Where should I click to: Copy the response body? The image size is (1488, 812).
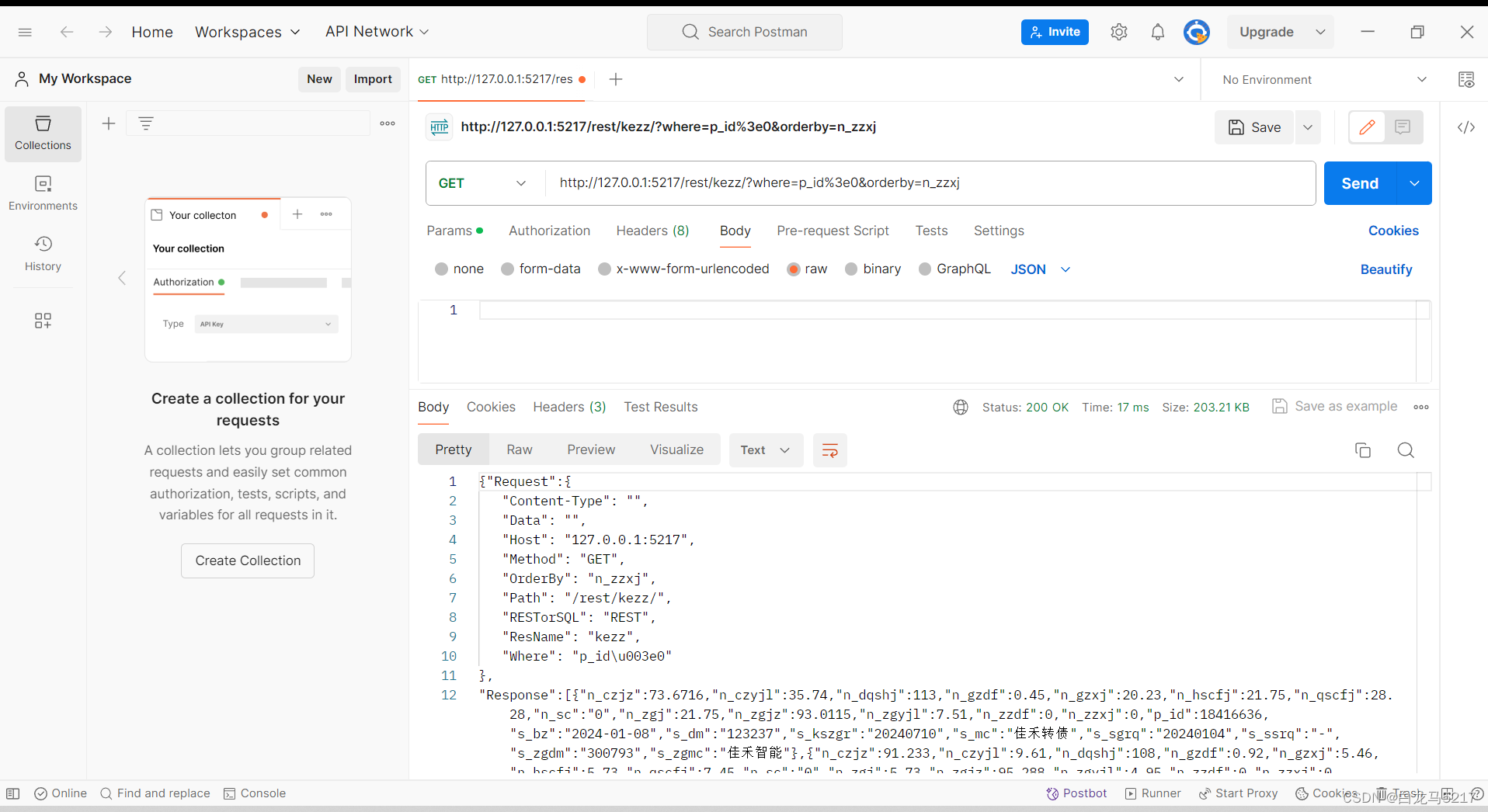[x=1362, y=450]
